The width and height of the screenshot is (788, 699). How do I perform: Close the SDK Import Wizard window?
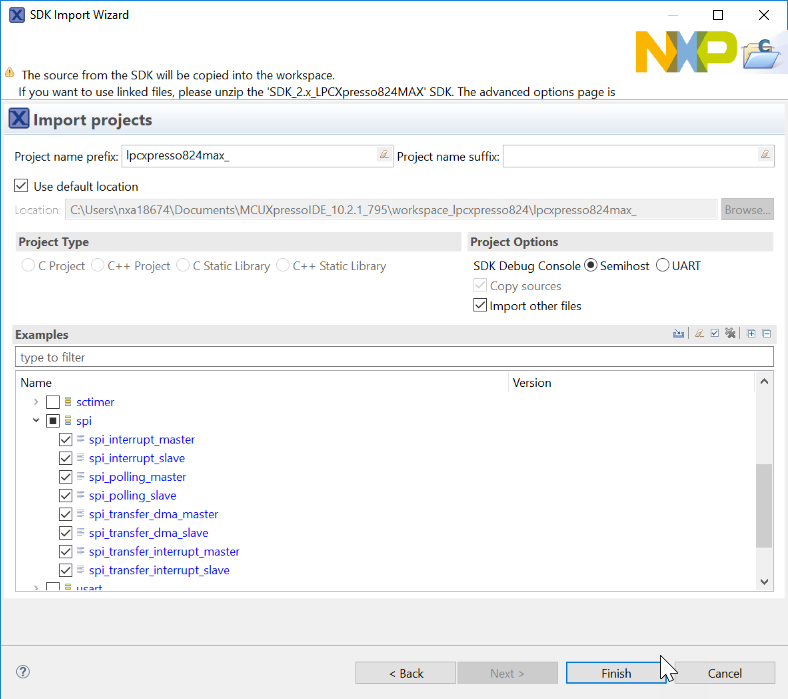pos(763,15)
